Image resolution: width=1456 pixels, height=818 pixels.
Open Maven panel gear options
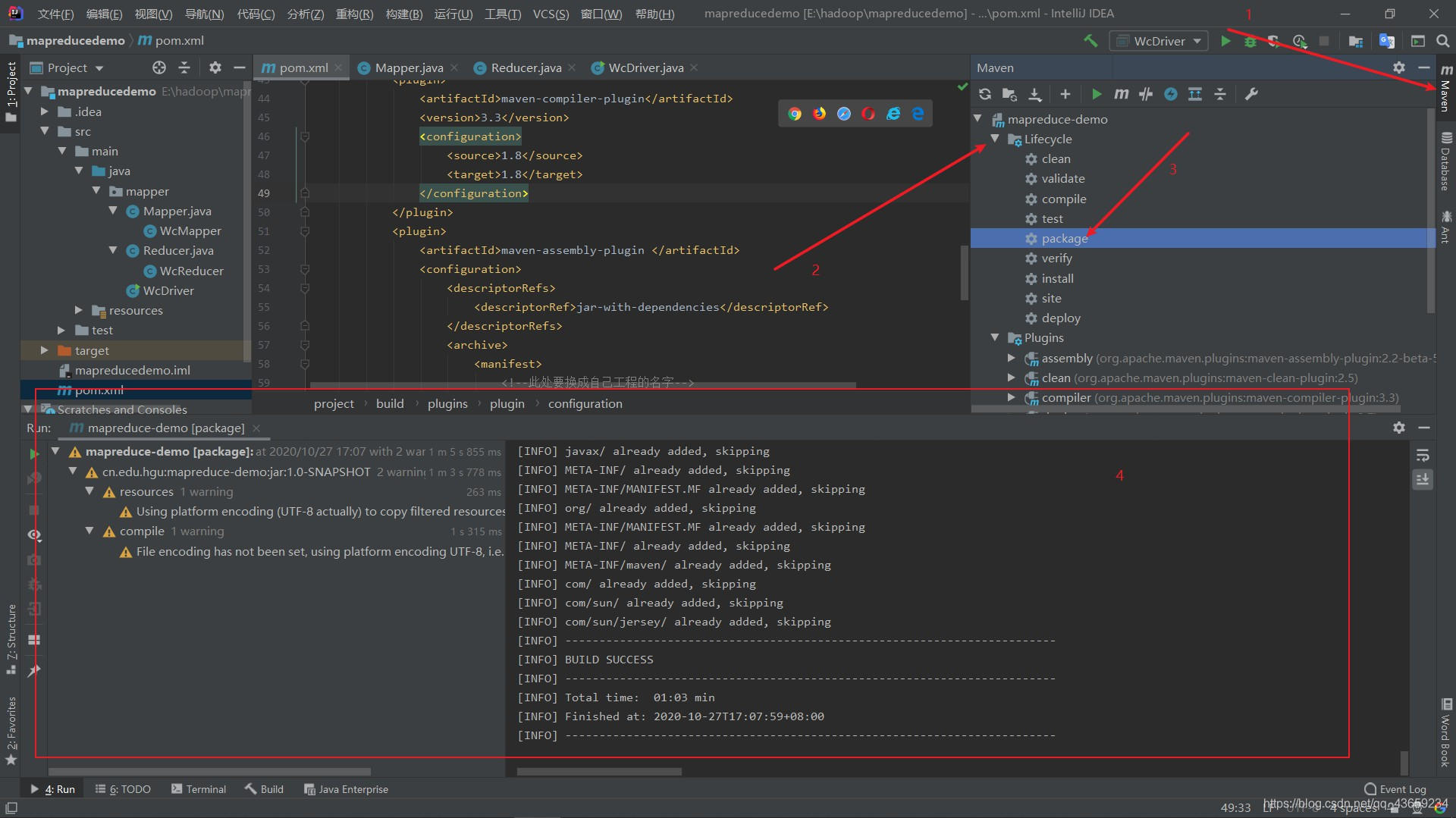tap(1399, 67)
